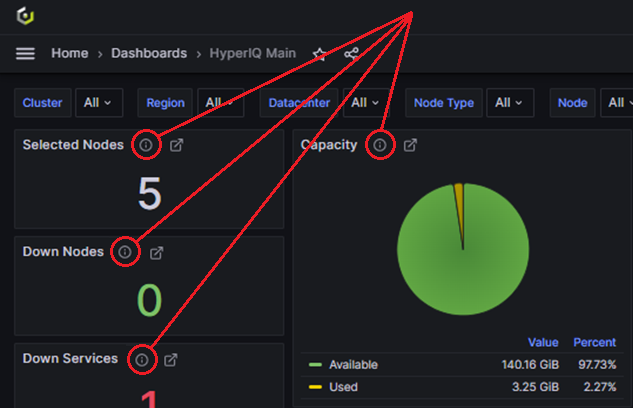Viewport: 633px width, 408px height.
Task: Click the HyperIQ Main breadcrumb
Action: 253,53
